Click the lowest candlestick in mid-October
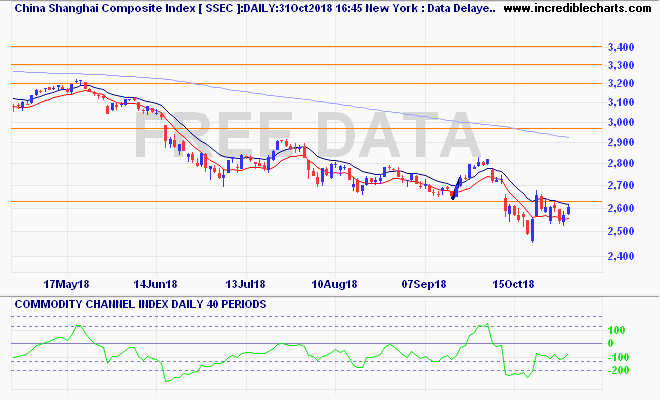The image size is (660, 400). (x=532, y=232)
